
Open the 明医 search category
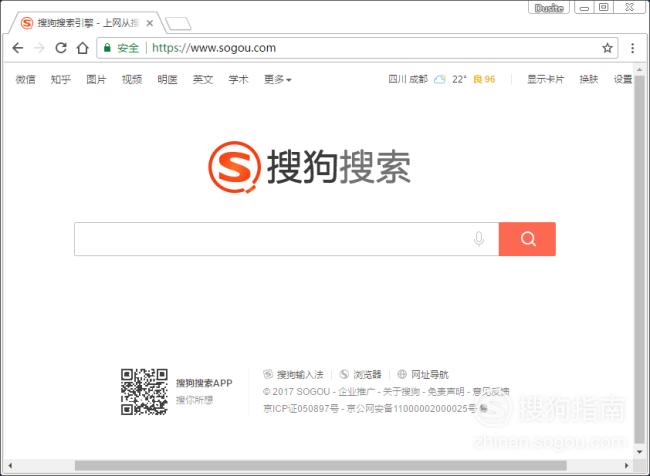click(167, 79)
